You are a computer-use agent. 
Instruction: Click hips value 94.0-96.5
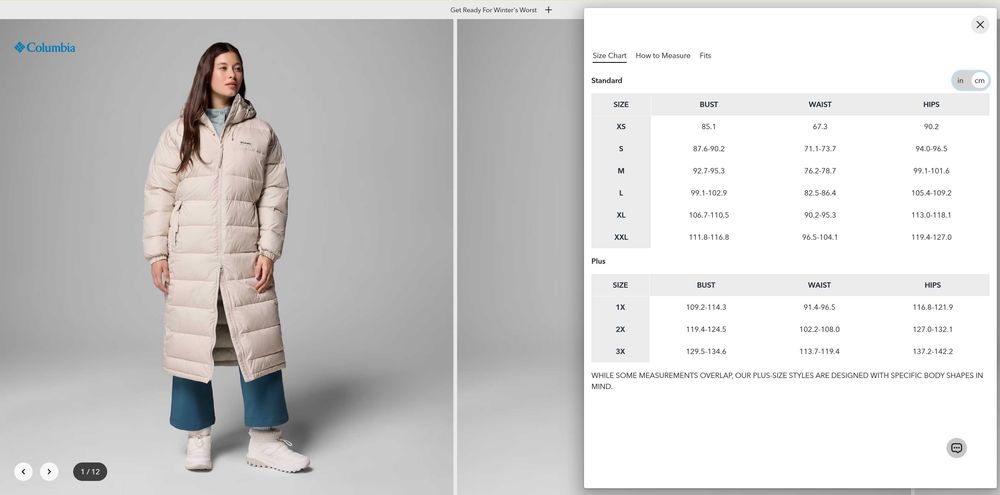coord(931,149)
